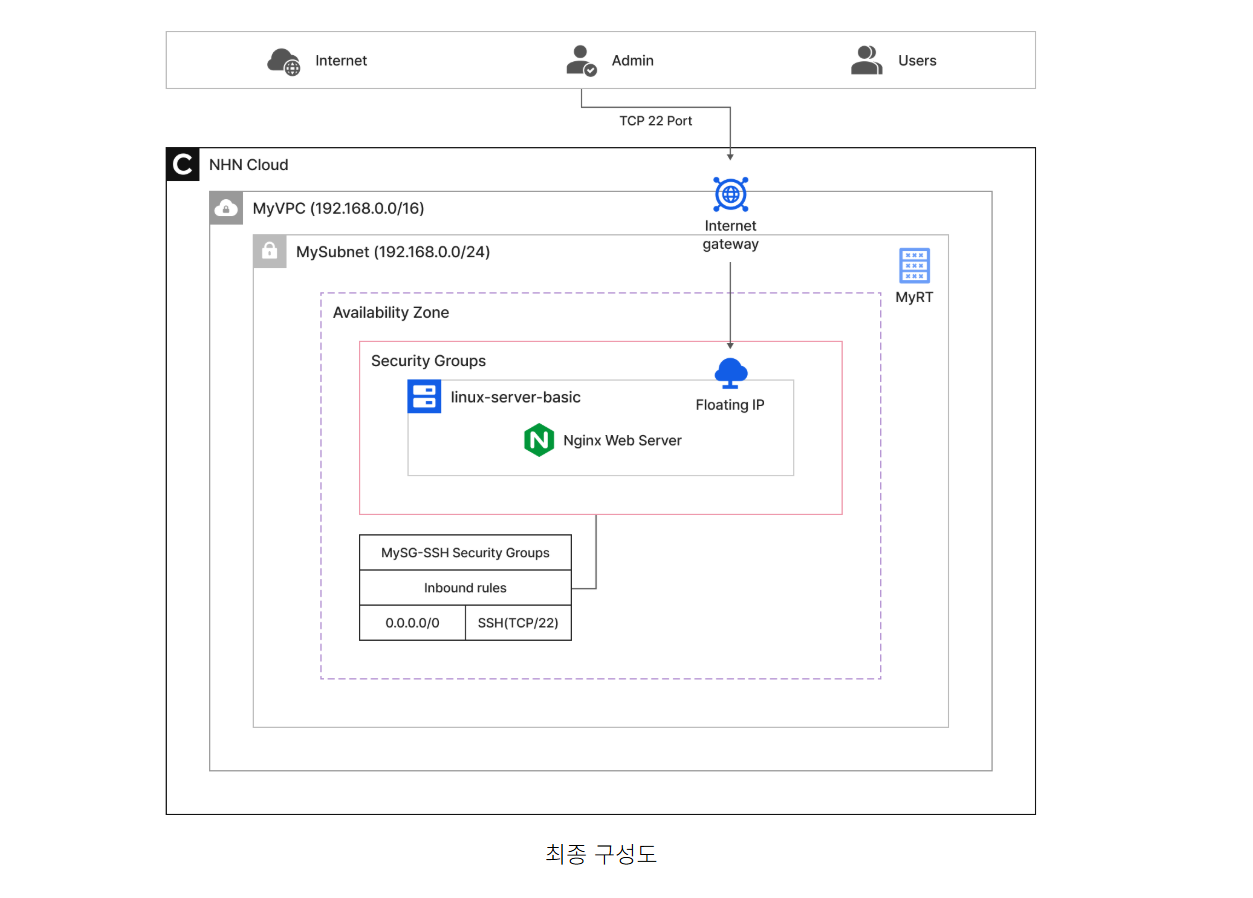Select the Internet label
Image resolution: width=1253 pixels, height=898 pixels.
(x=341, y=61)
